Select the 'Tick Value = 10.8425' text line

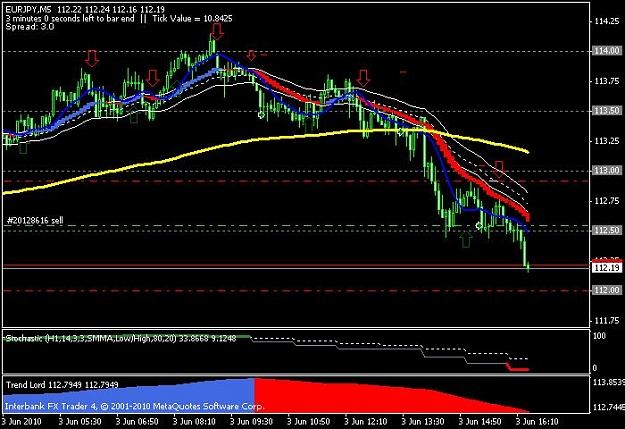(192, 18)
